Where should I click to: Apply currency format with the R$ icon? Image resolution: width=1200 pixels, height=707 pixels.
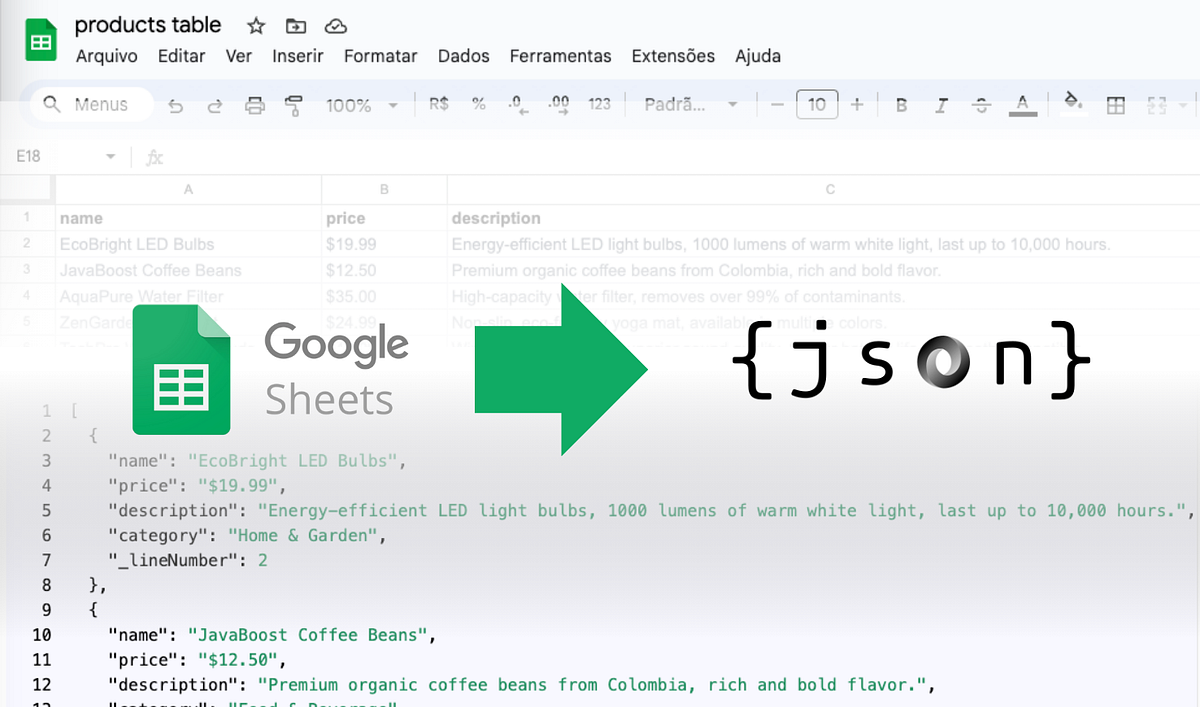coord(437,104)
